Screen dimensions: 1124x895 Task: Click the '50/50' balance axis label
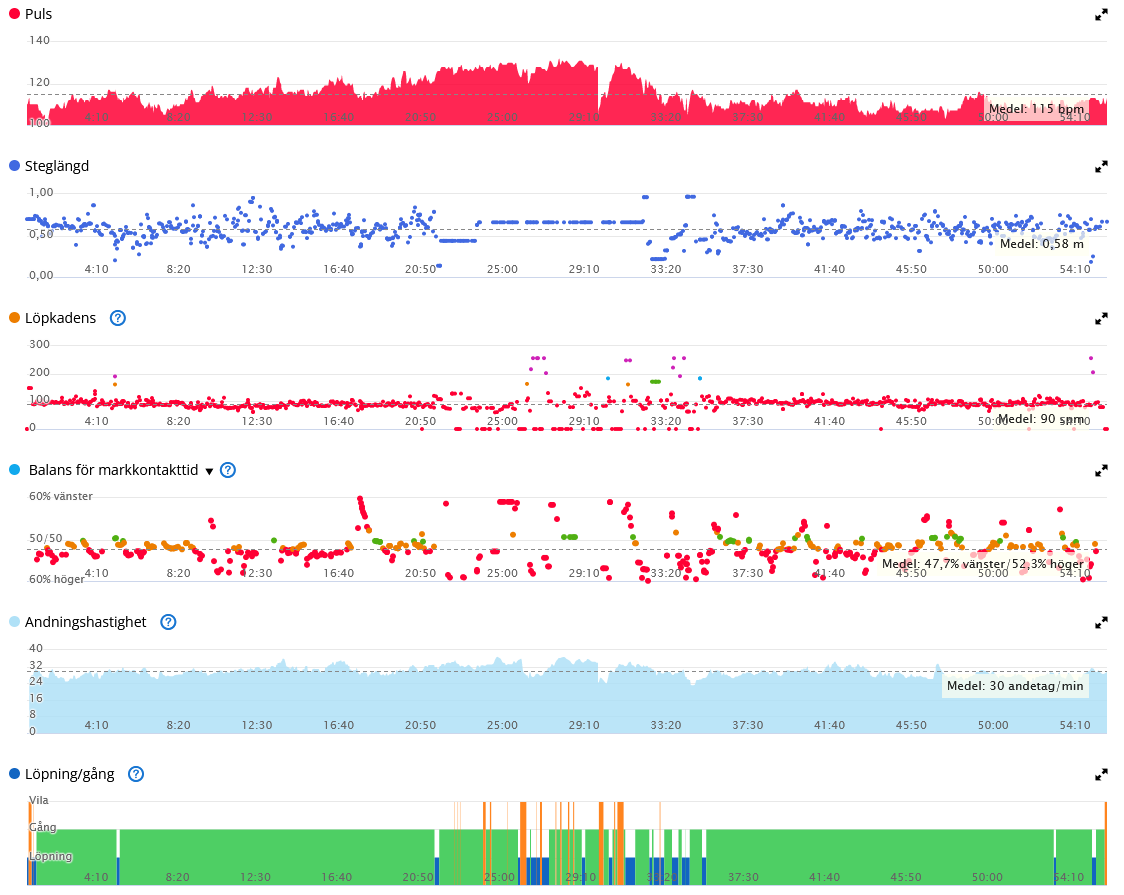[46, 538]
